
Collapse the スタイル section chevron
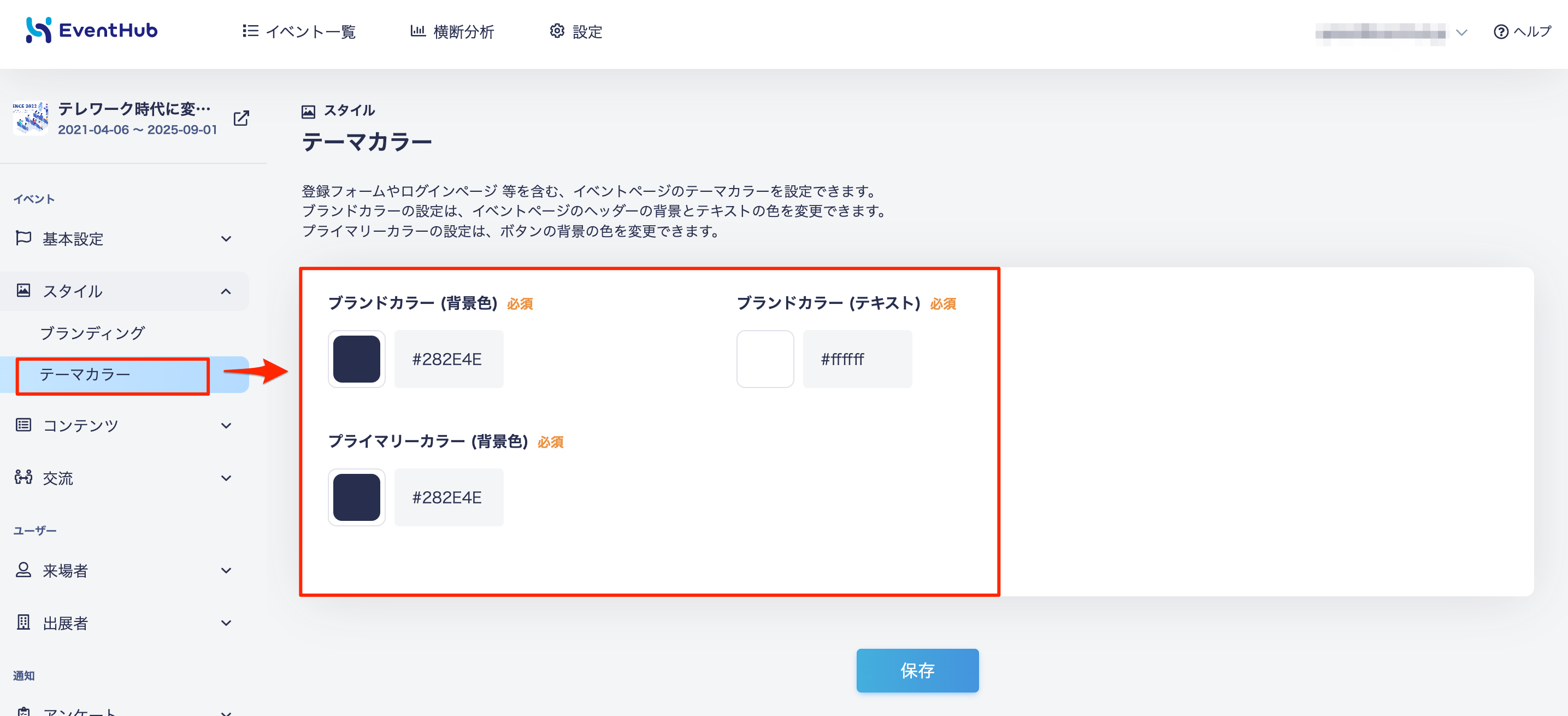point(226,291)
